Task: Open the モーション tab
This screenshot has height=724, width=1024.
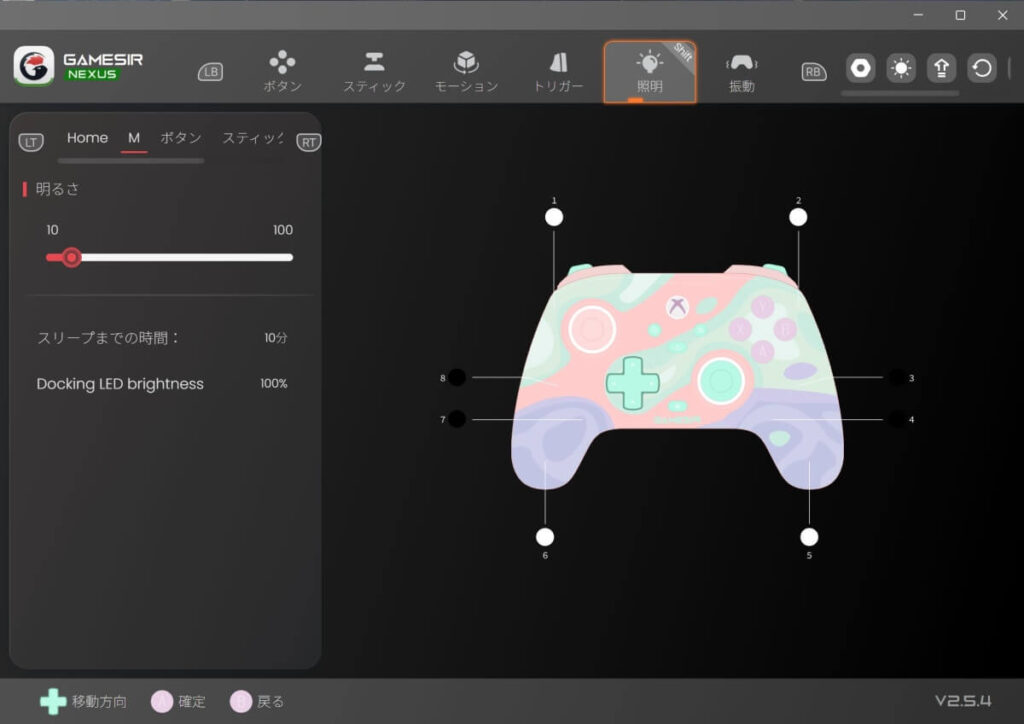Action: coord(466,72)
